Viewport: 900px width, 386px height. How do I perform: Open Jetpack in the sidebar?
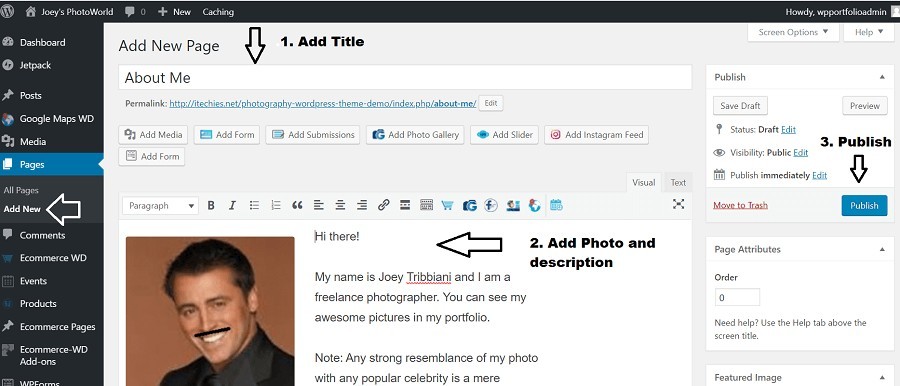click(x=36, y=65)
